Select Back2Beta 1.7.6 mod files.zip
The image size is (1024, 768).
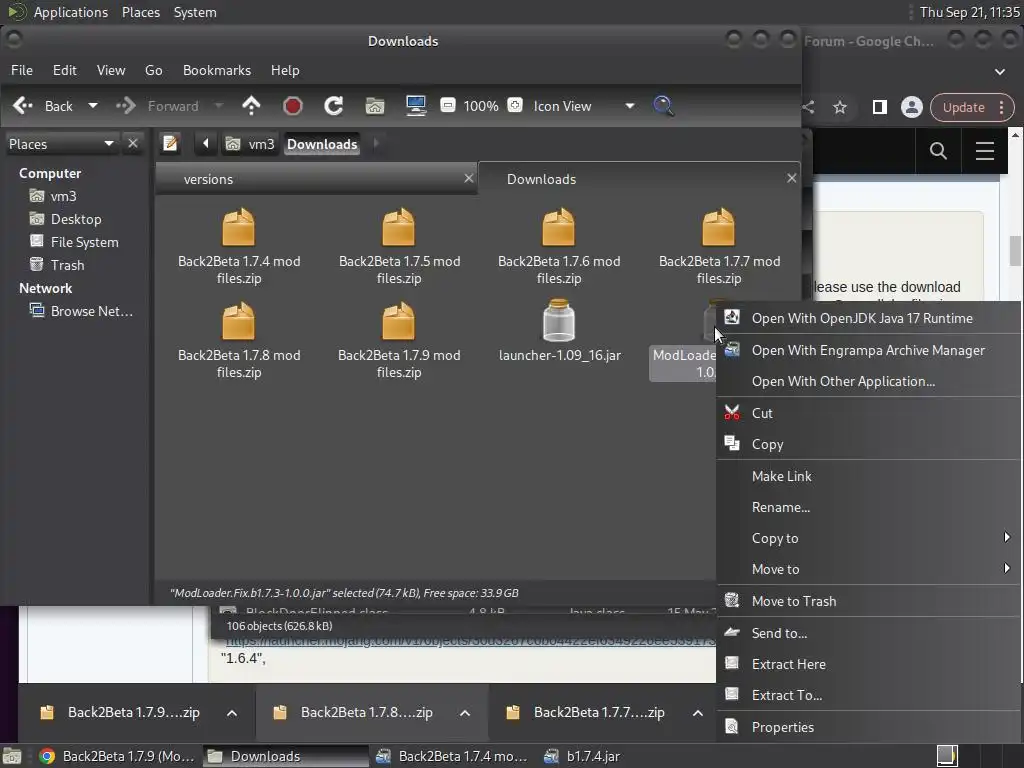pos(559,246)
